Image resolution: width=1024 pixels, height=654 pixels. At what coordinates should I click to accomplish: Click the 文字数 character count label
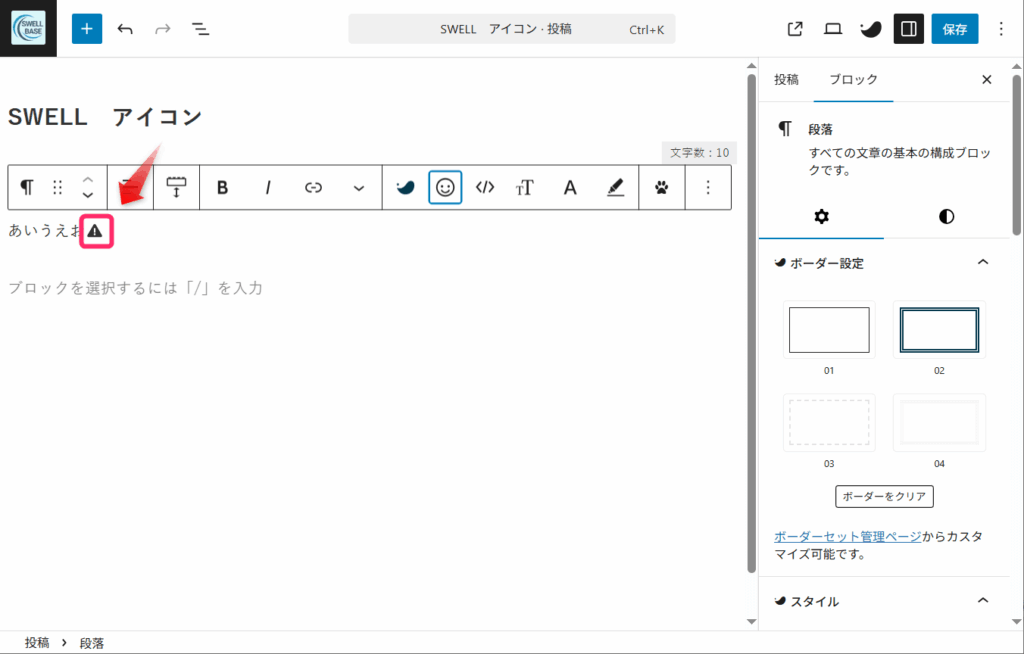coord(699,153)
